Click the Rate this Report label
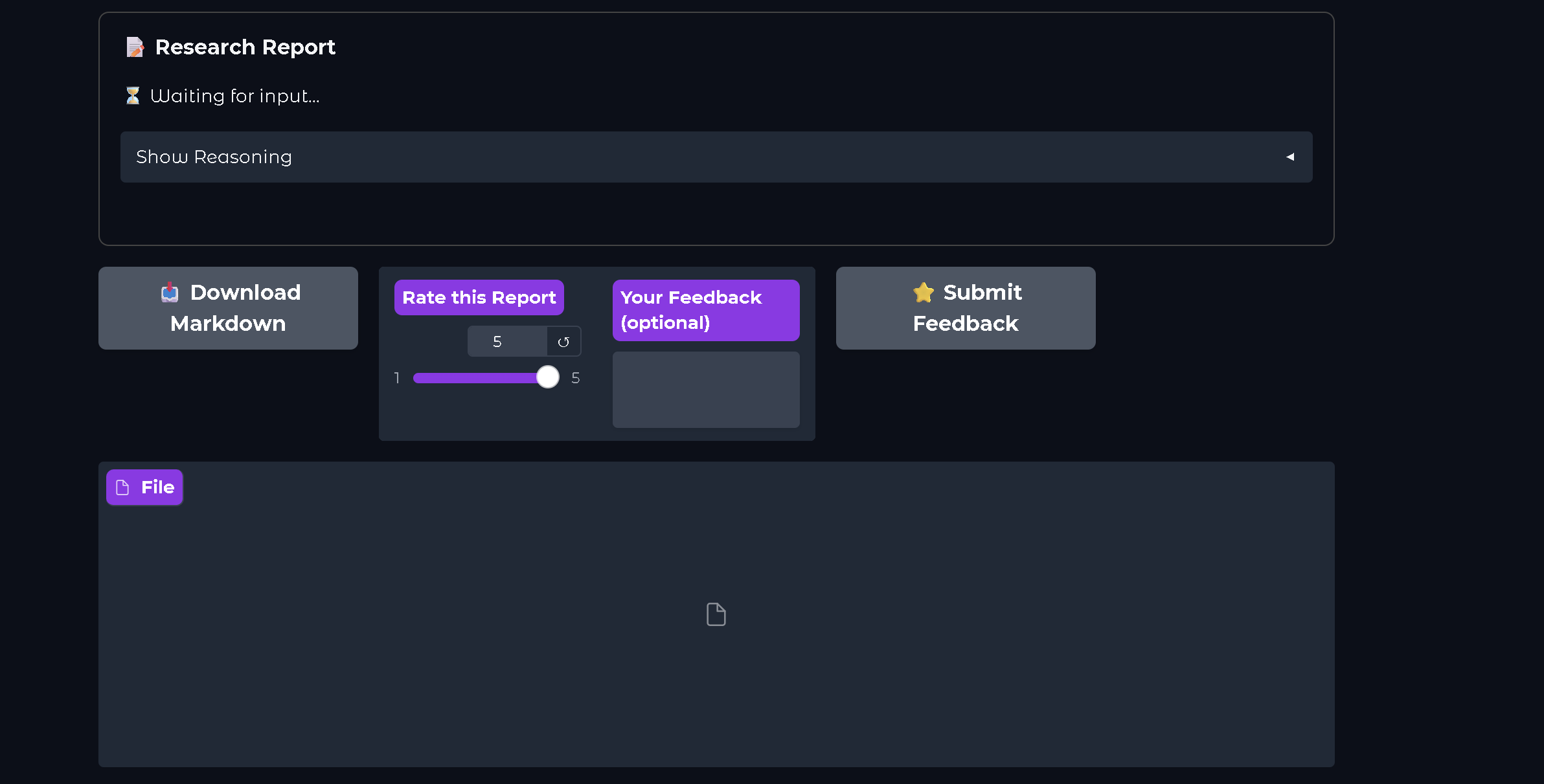Image resolution: width=1544 pixels, height=784 pixels. pos(479,298)
